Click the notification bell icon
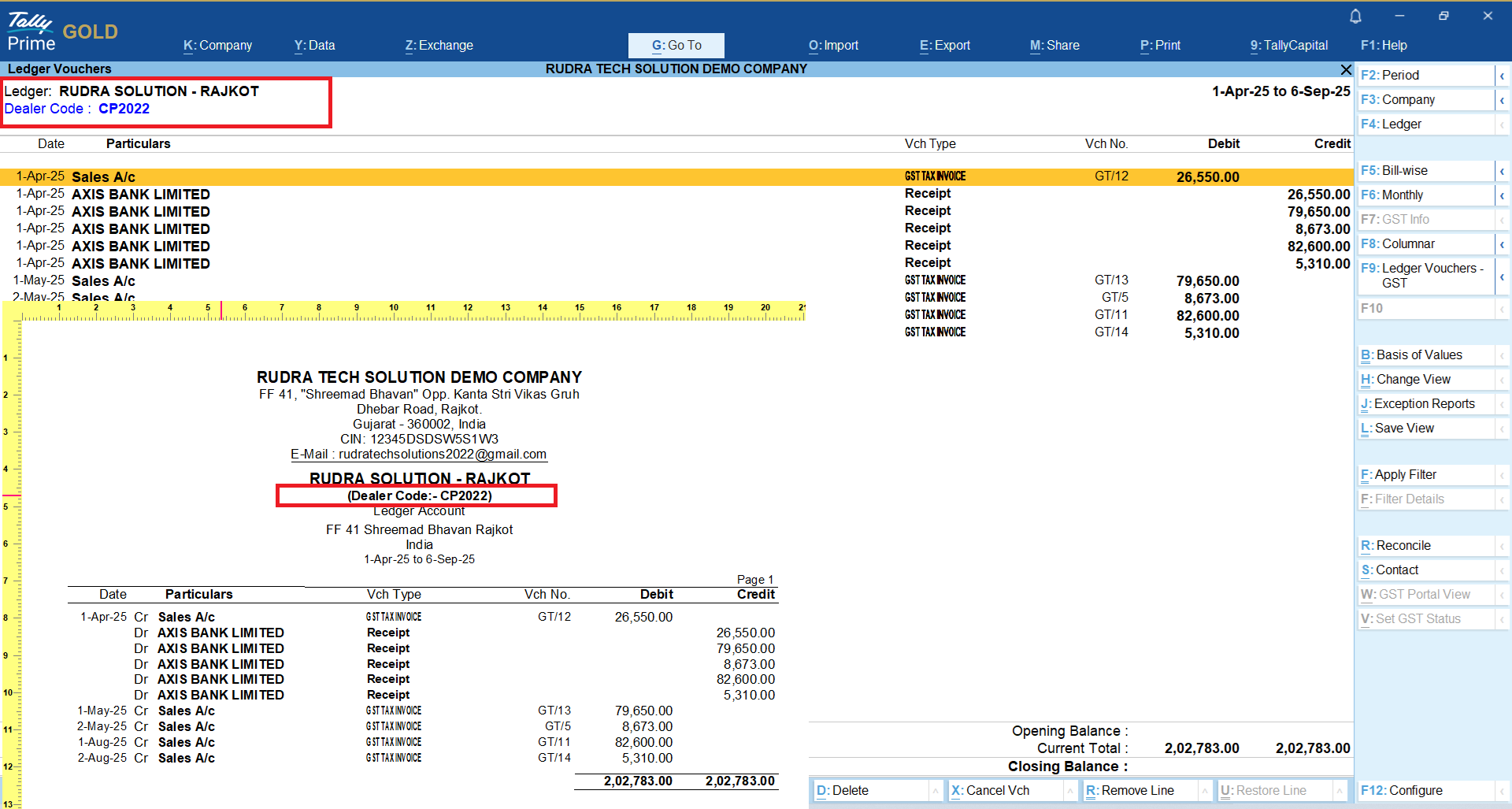Image resolution: width=1512 pixels, height=809 pixels. [x=1355, y=17]
